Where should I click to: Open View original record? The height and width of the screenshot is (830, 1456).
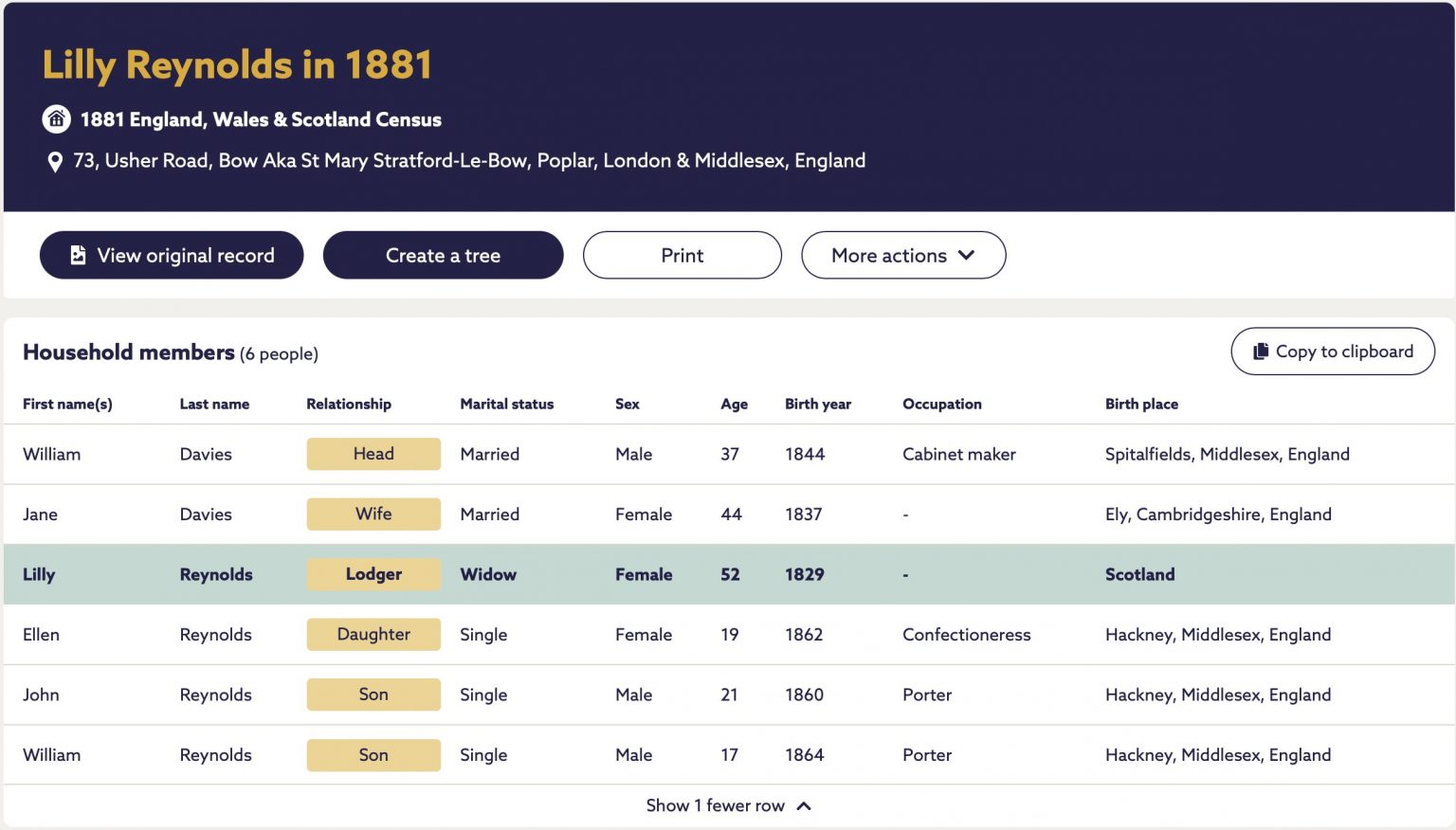point(172,255)
